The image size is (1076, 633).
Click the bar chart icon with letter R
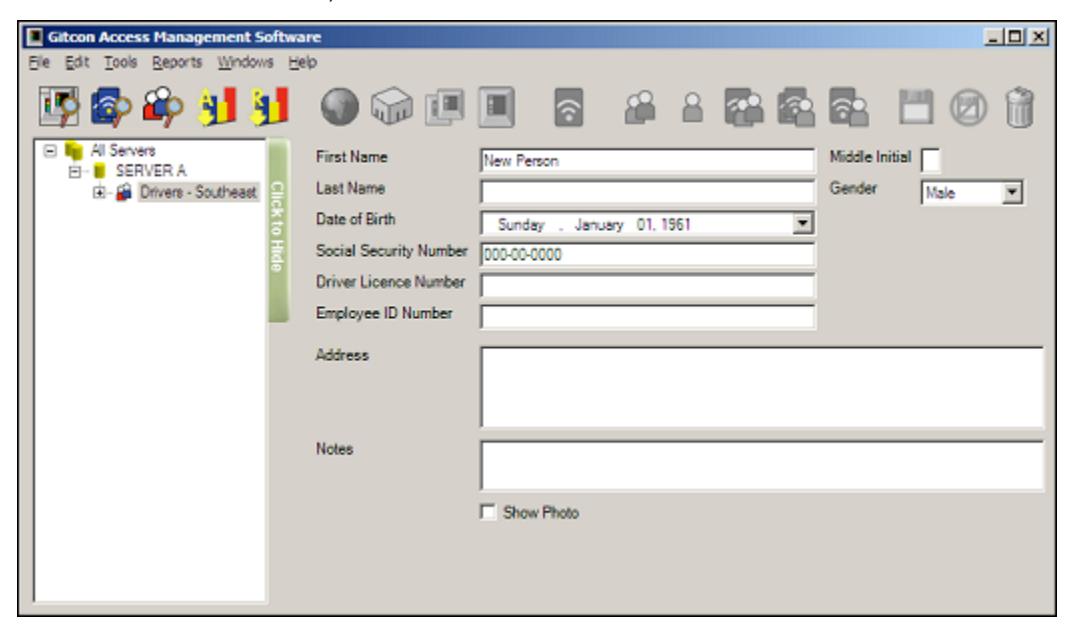click(269, 106)
